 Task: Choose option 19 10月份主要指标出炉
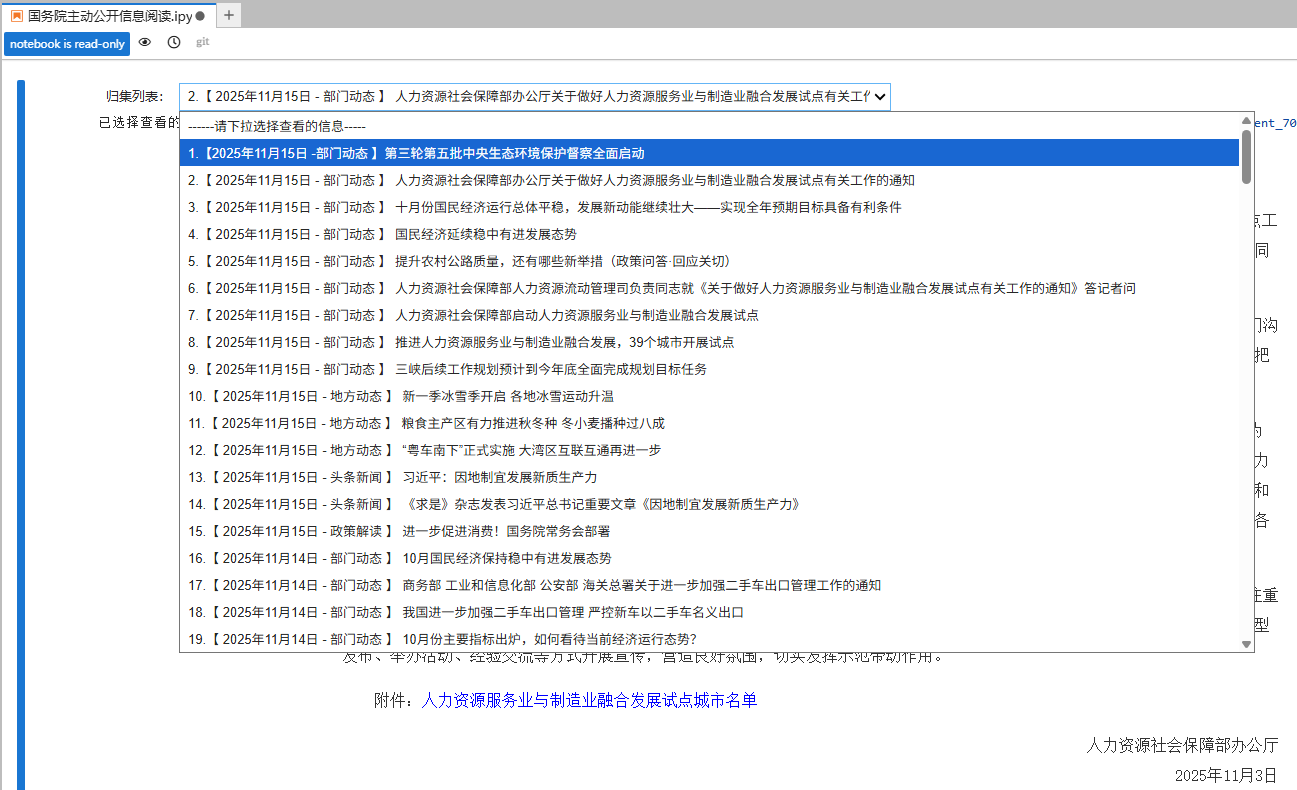tap(709, 639)
